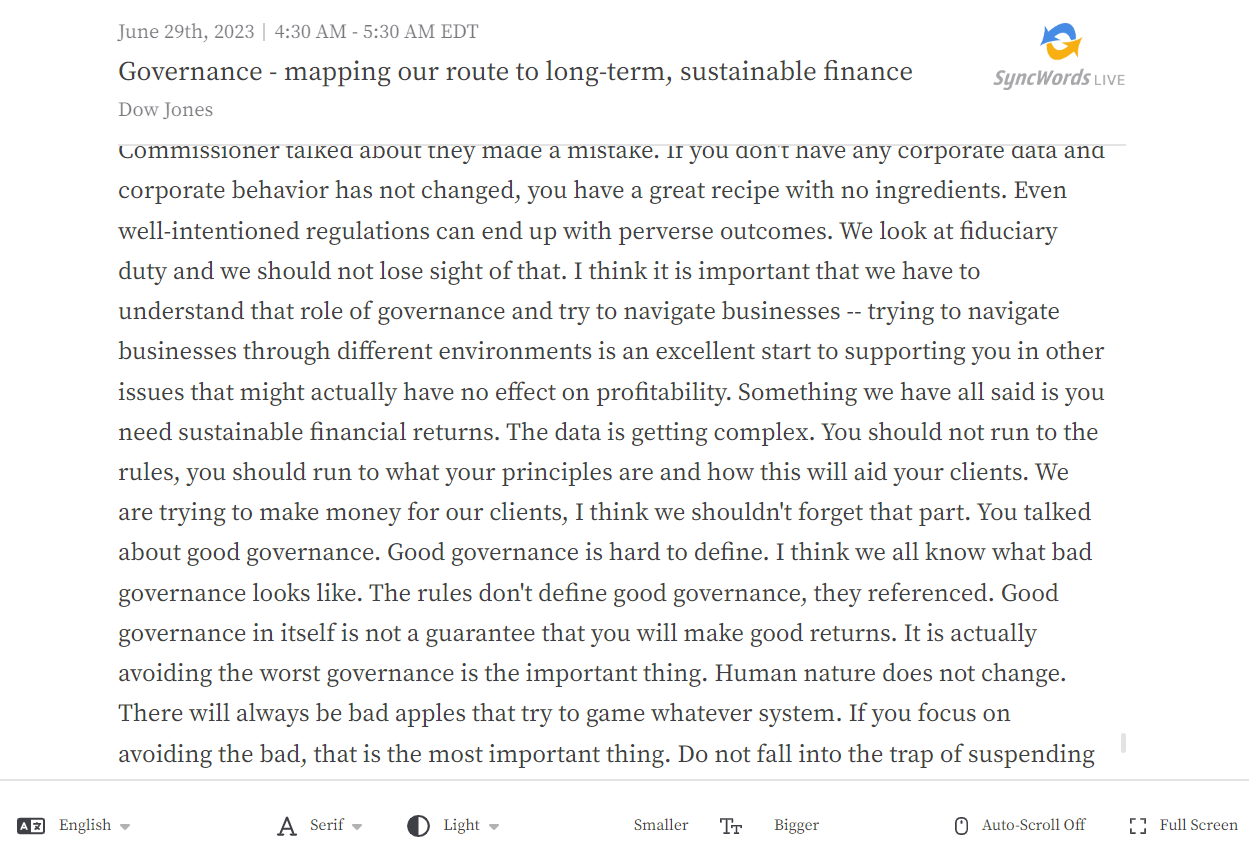Click the June 29th, 2023 date text

(x=186, y=32)
